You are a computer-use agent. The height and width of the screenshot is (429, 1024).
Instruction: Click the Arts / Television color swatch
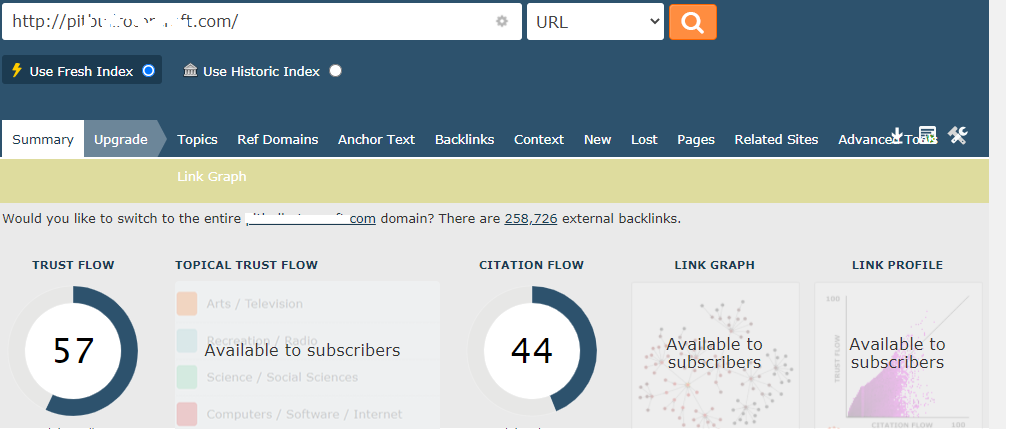point(187,304)
